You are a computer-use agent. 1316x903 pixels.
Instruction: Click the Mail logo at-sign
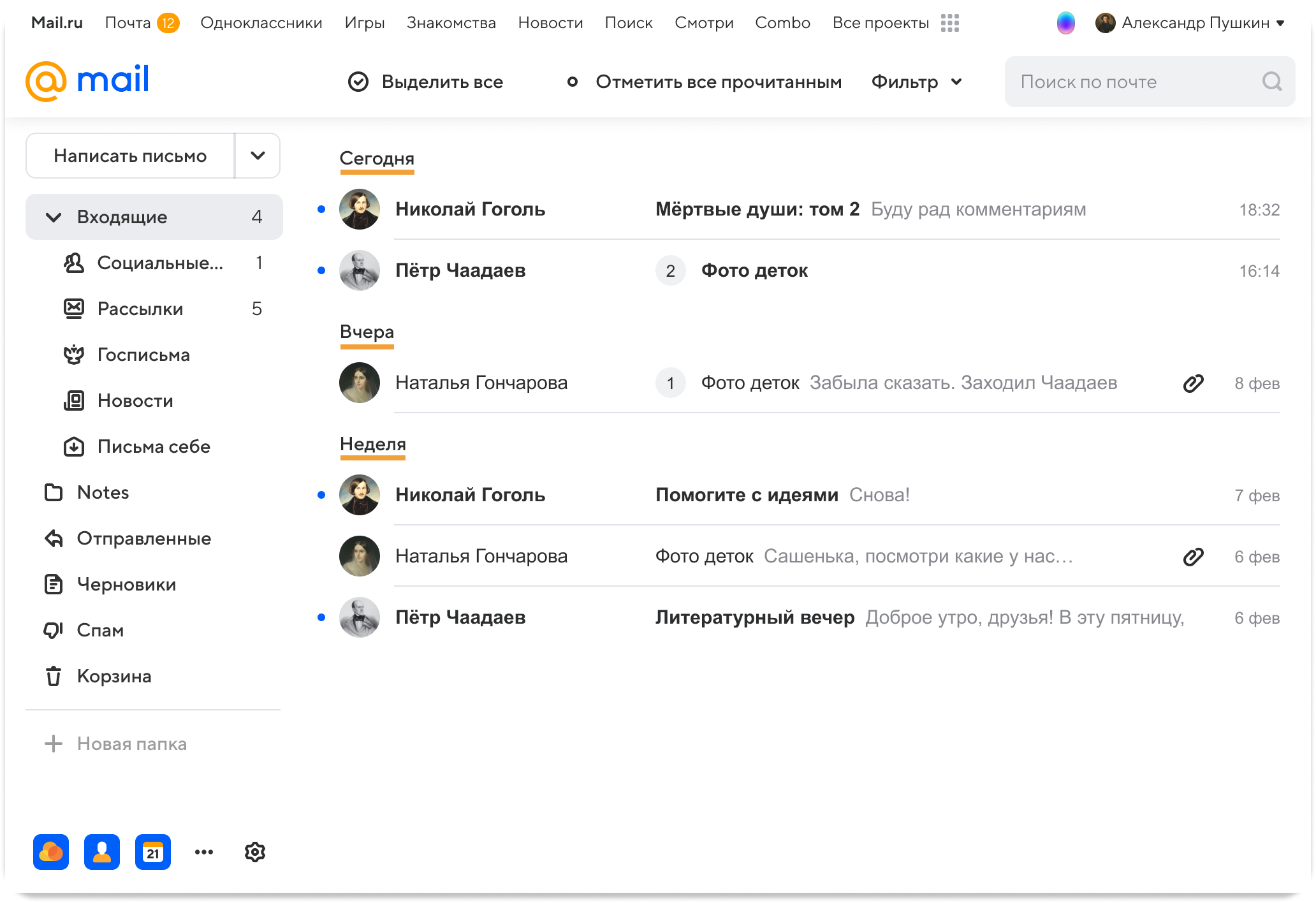(x=46, y=82)
